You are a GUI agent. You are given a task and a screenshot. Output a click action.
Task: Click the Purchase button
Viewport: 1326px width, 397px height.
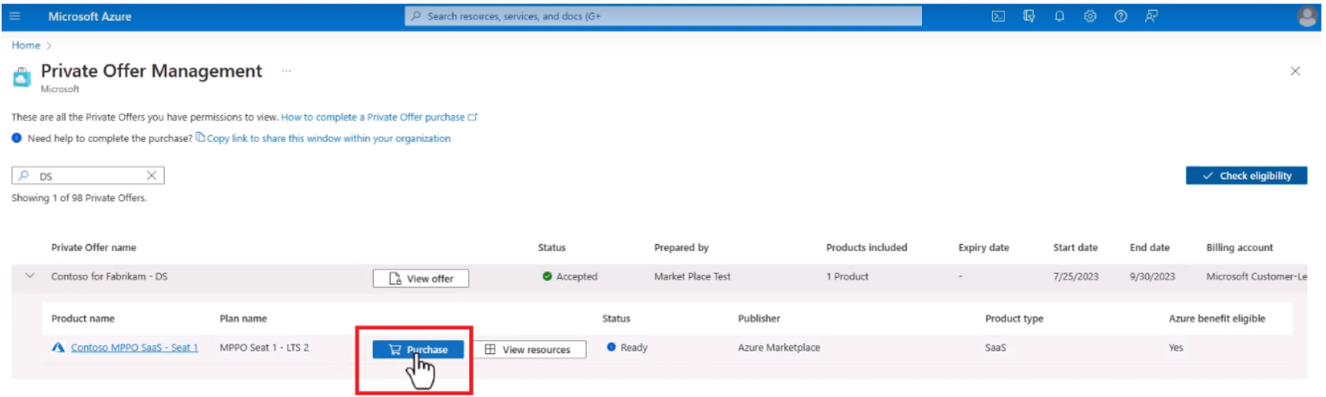[x=417, y=349]
